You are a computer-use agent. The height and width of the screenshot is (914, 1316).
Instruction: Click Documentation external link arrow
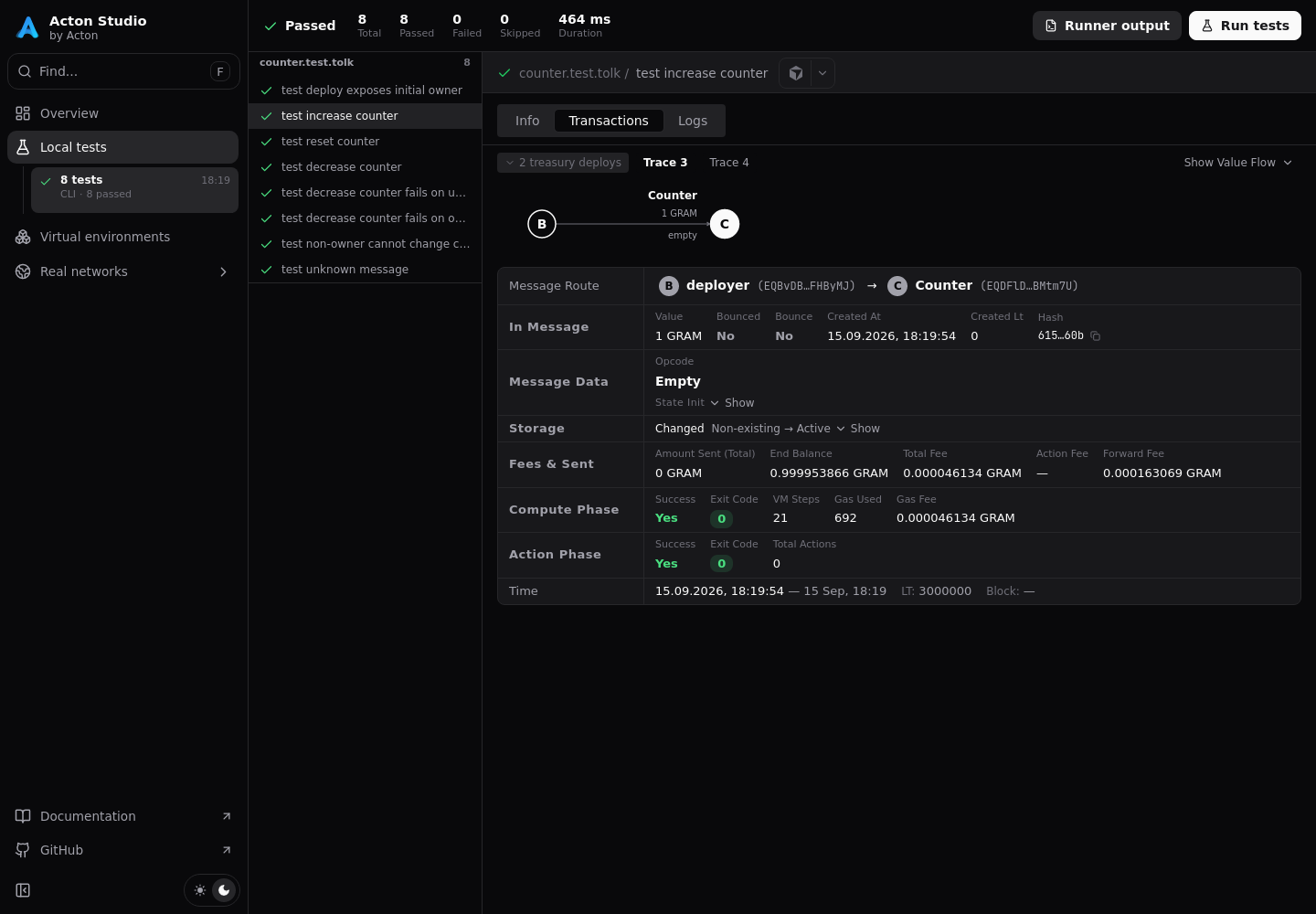coord(227,816)
